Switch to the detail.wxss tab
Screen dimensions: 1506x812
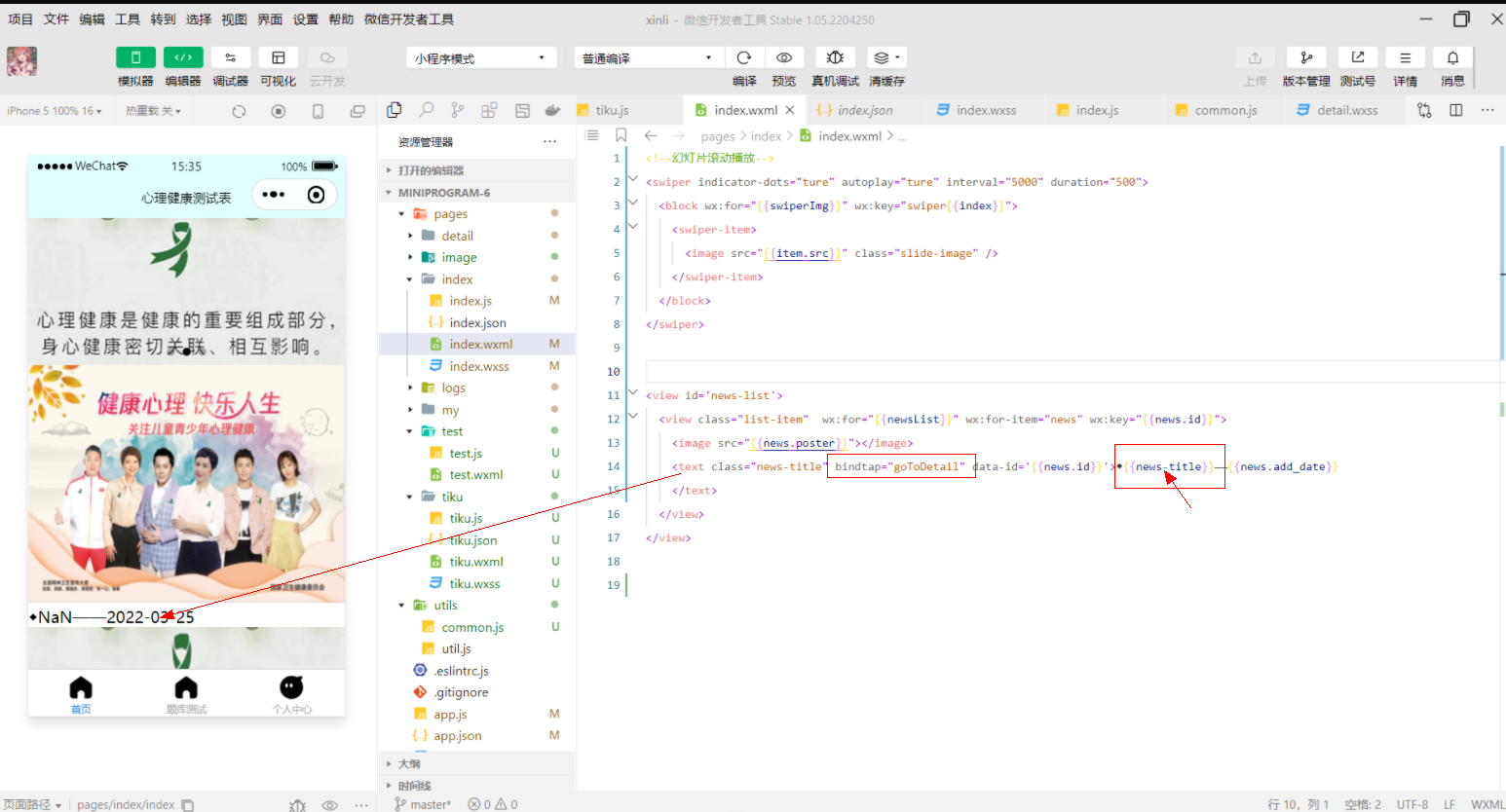click(x=1347, y=110)
